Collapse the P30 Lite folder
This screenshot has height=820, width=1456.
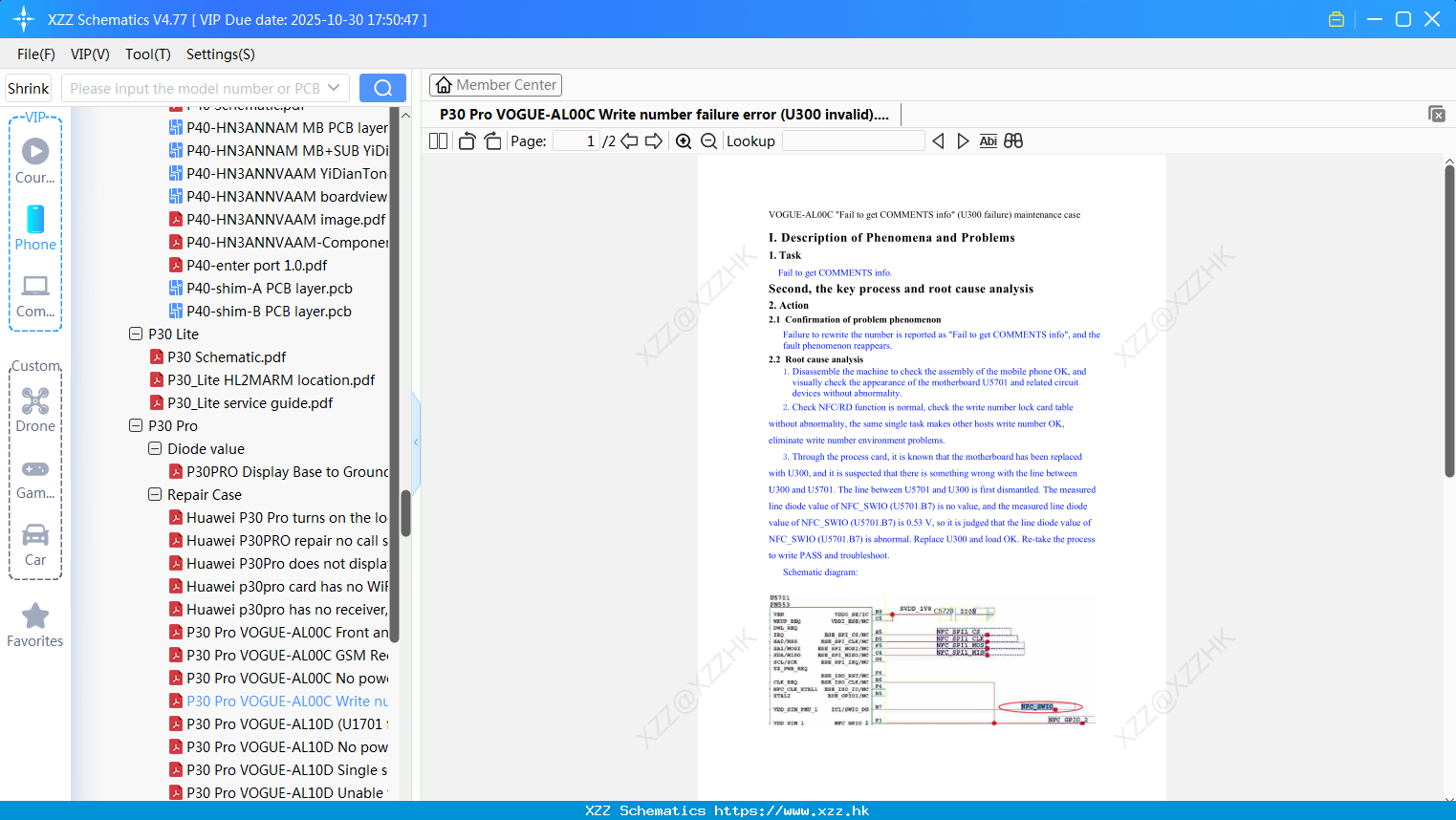click(136, 334)
